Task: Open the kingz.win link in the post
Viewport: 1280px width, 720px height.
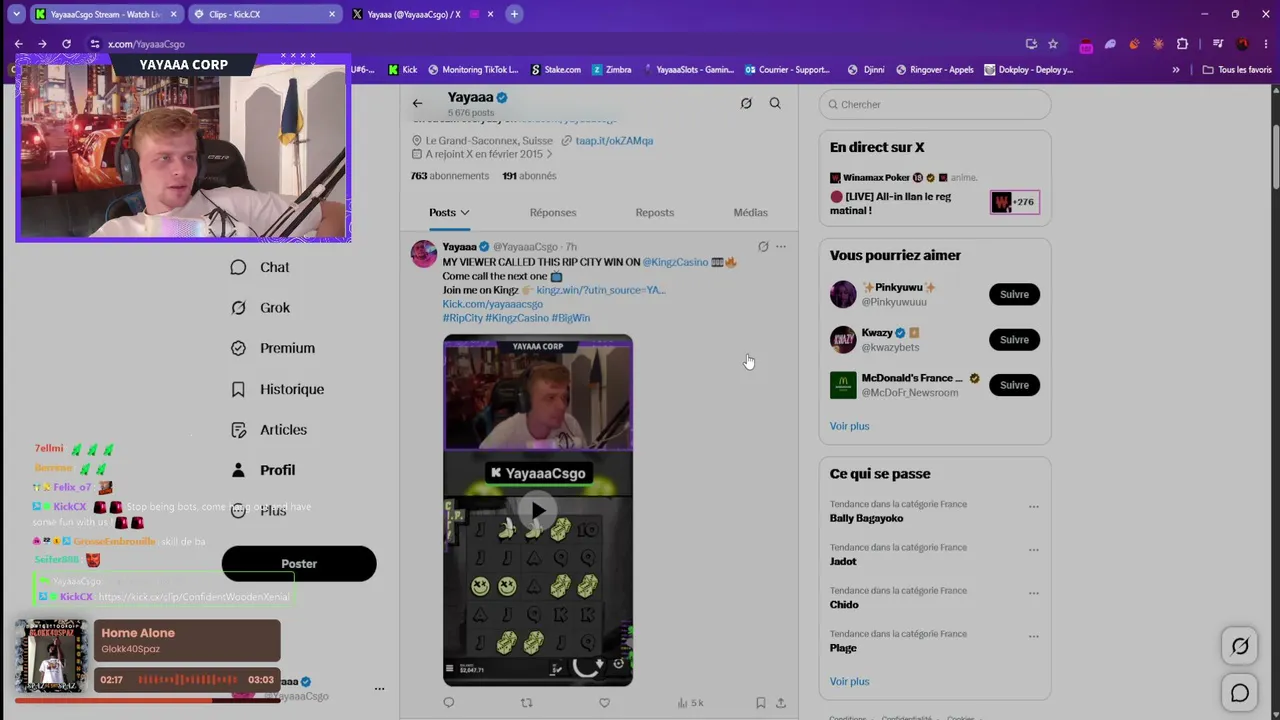Action: pyautogui.click(x=601, y=290)
